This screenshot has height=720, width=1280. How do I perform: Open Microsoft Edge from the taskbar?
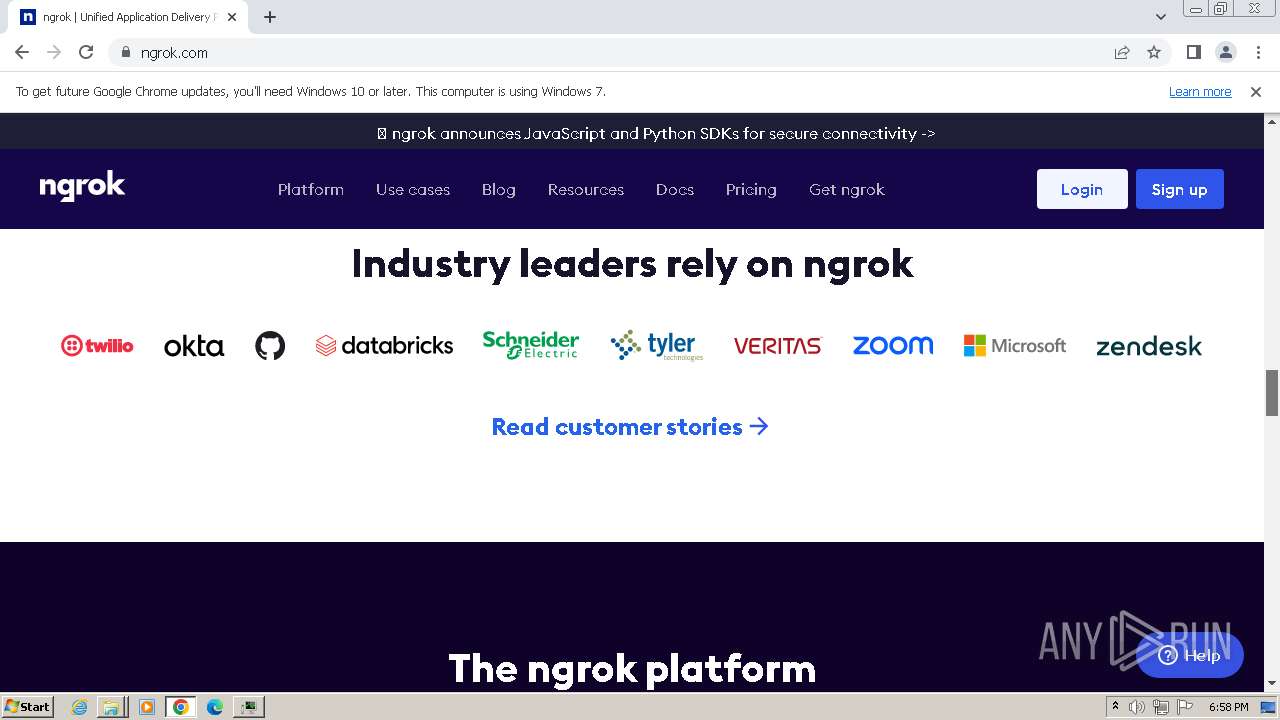coord(215,706)
